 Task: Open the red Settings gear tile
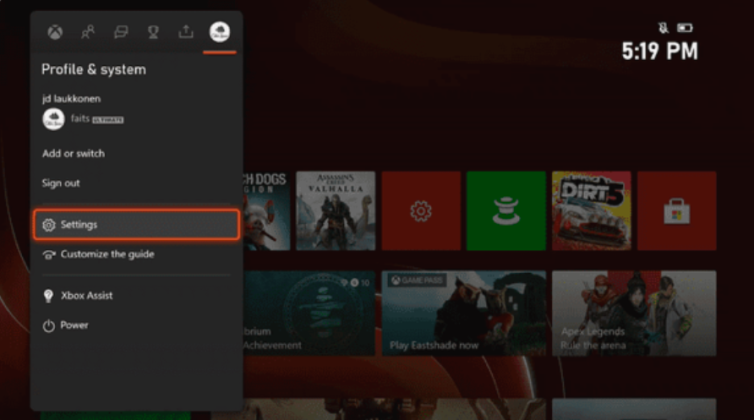click(x=421, y=211)
